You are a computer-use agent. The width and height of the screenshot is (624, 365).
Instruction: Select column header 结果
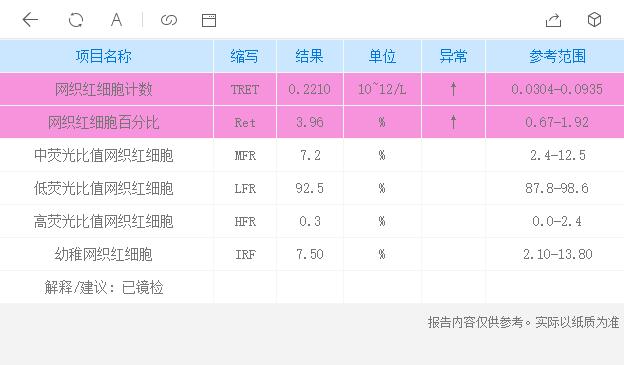pos(309,56)
